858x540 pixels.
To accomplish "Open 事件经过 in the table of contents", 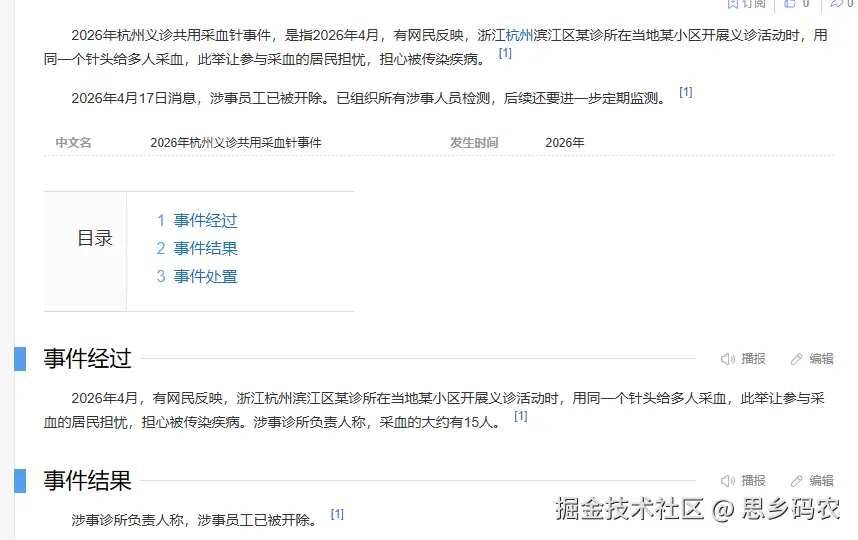I will (x=205, y=221).
